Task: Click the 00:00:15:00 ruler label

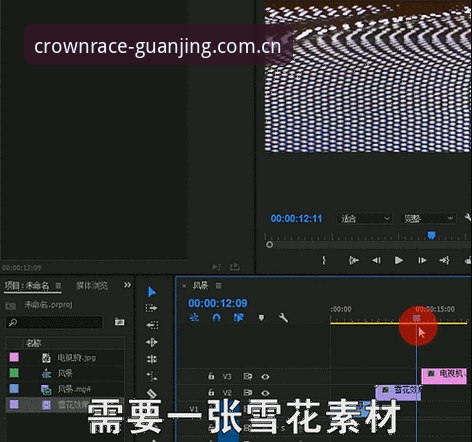Action: tap(435, 309)
